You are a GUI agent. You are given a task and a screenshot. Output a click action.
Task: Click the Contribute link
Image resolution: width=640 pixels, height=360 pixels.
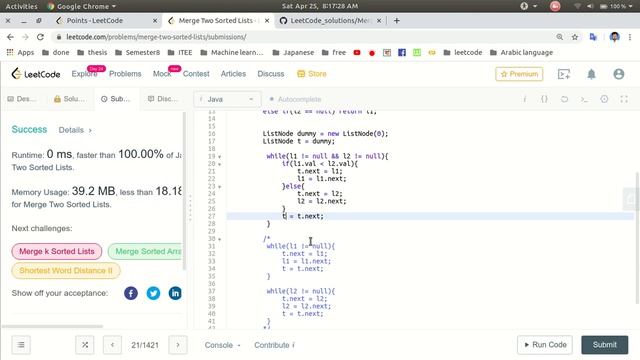coord(274,345)
